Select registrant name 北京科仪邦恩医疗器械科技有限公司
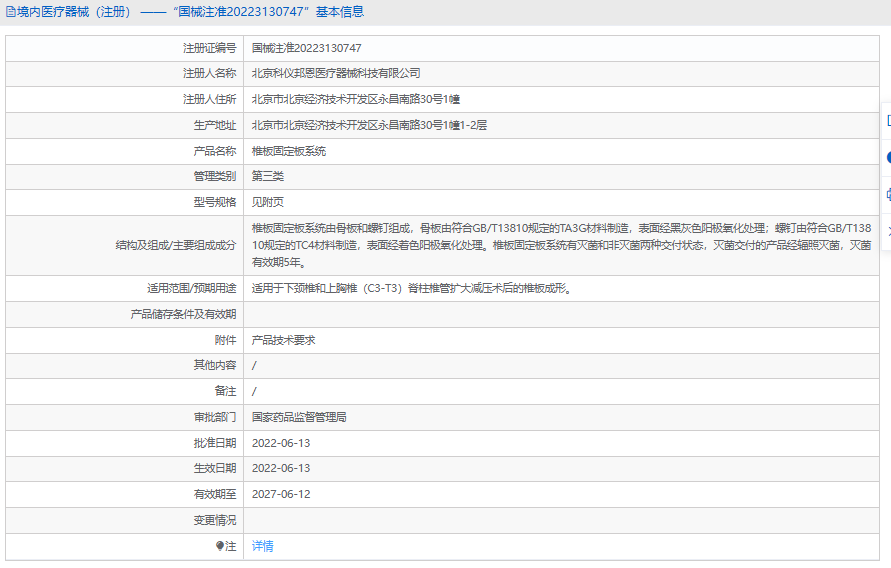Screen dimensions: 891x568 pos(336,73)
